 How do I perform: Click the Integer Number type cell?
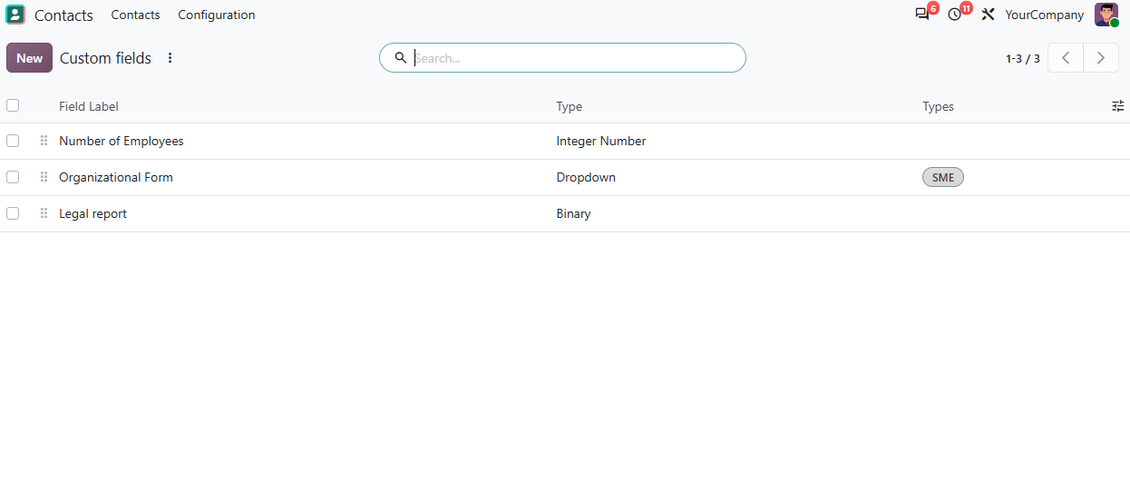601,141
